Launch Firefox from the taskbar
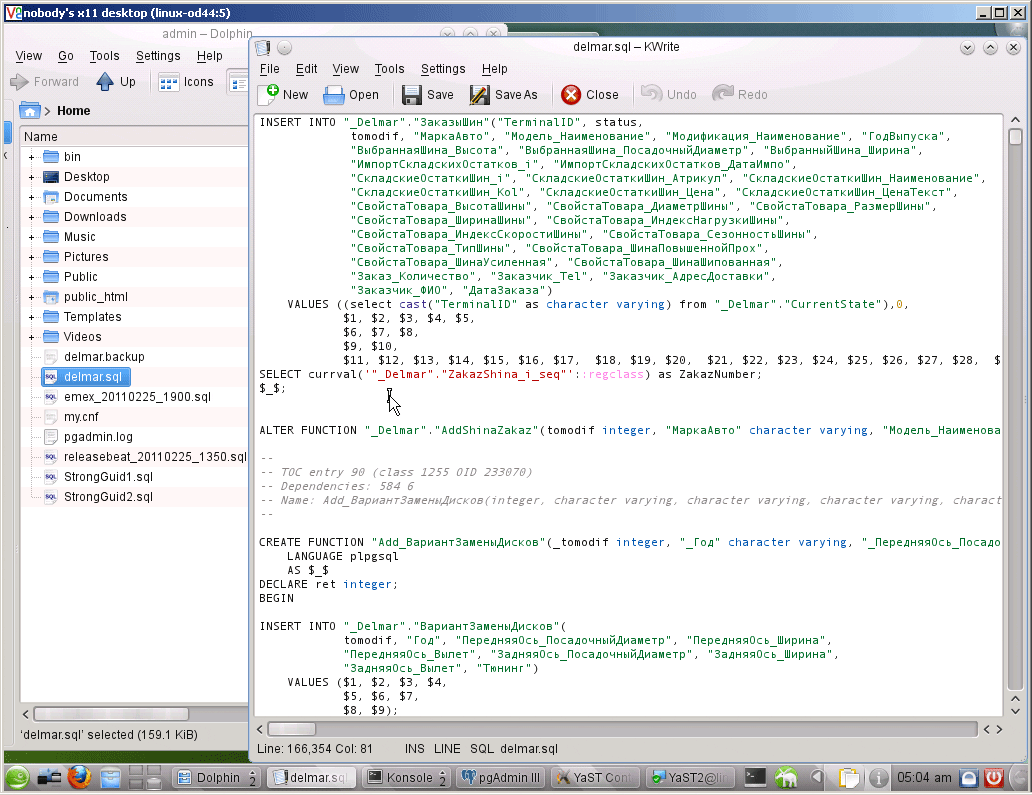Image resolution: width=1032 pixels, height=795 pixels. tap(80, 777)
